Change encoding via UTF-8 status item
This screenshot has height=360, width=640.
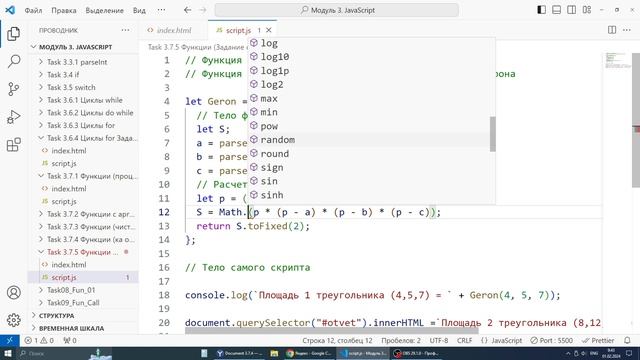439,340
